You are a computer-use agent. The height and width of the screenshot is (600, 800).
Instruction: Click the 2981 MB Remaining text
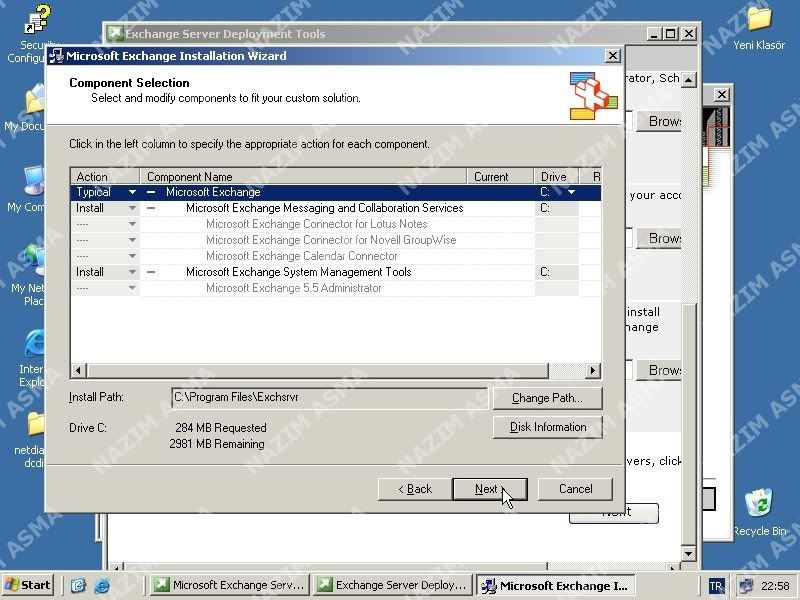217,444
